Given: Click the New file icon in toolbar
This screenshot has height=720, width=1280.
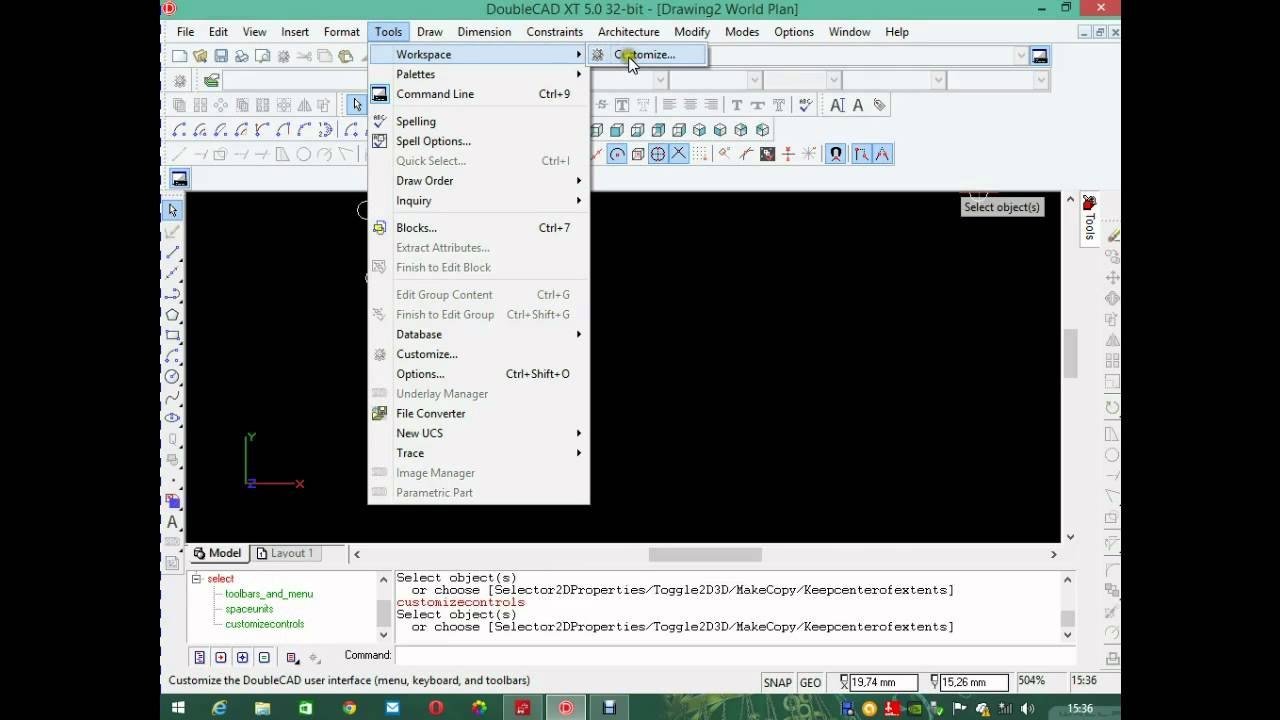Looking at the screenshot, I should click(x=179, y=56).
